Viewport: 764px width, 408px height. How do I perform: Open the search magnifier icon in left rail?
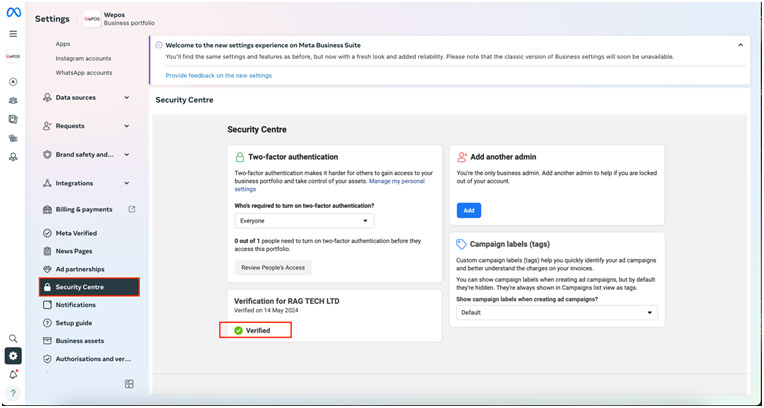[13, 338]
